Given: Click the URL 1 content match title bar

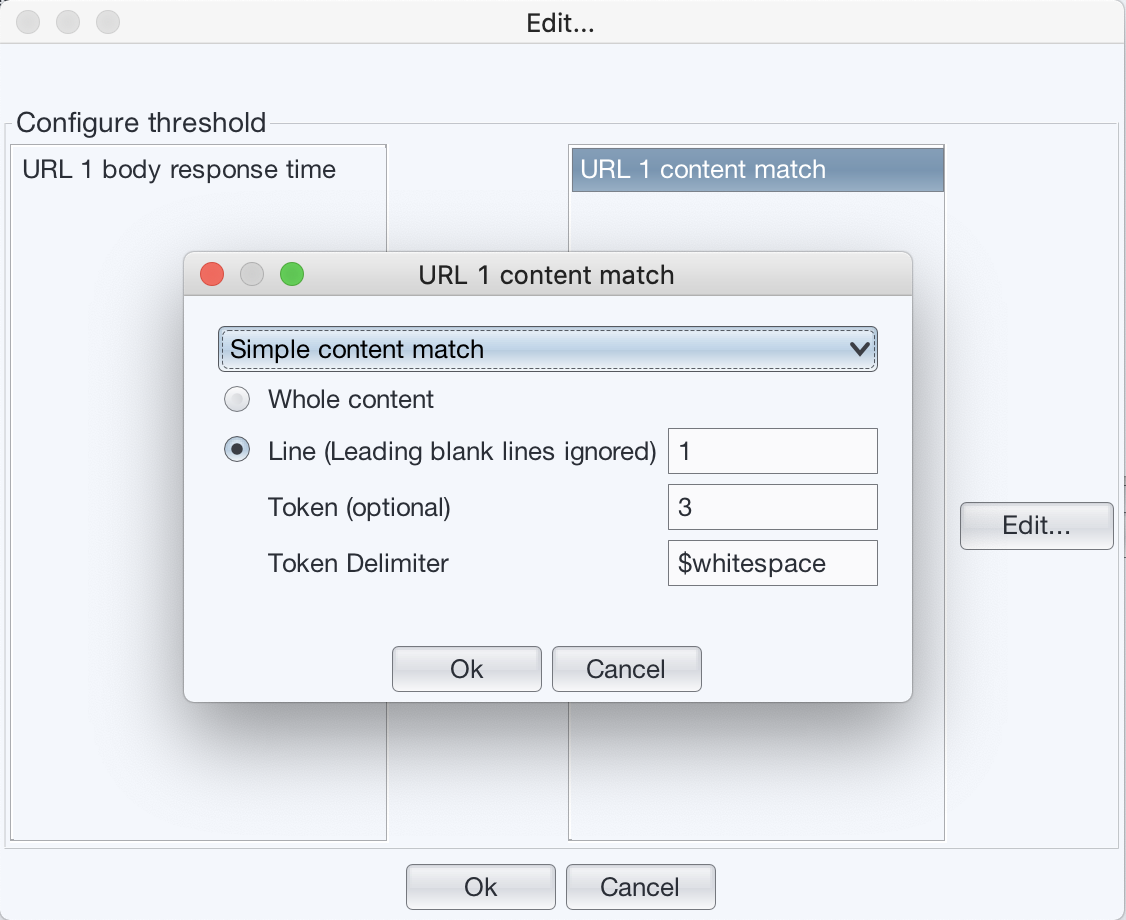Looking at the screenshot, I should tap(547, 274).
